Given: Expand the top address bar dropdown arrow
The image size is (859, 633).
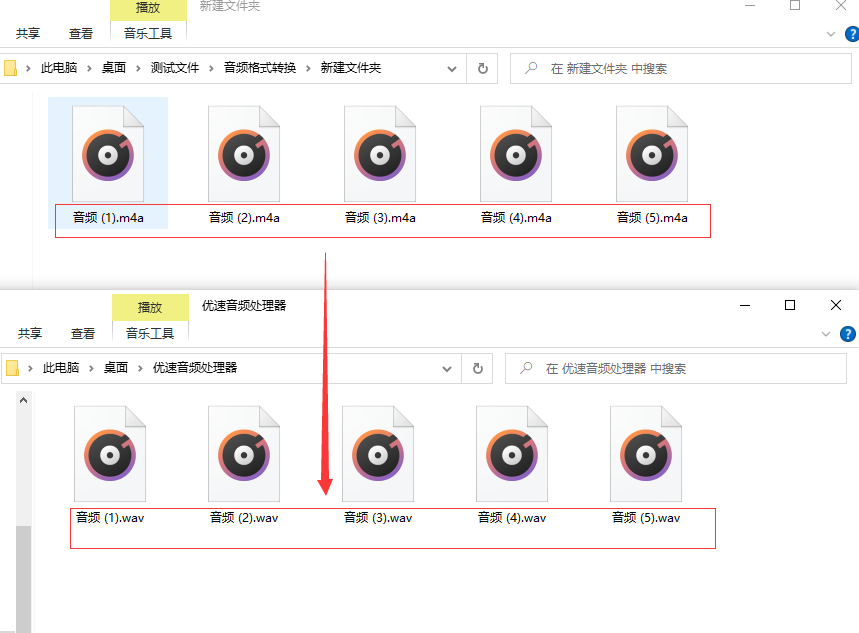Looking at the screenshot, I should pos(451,68).
